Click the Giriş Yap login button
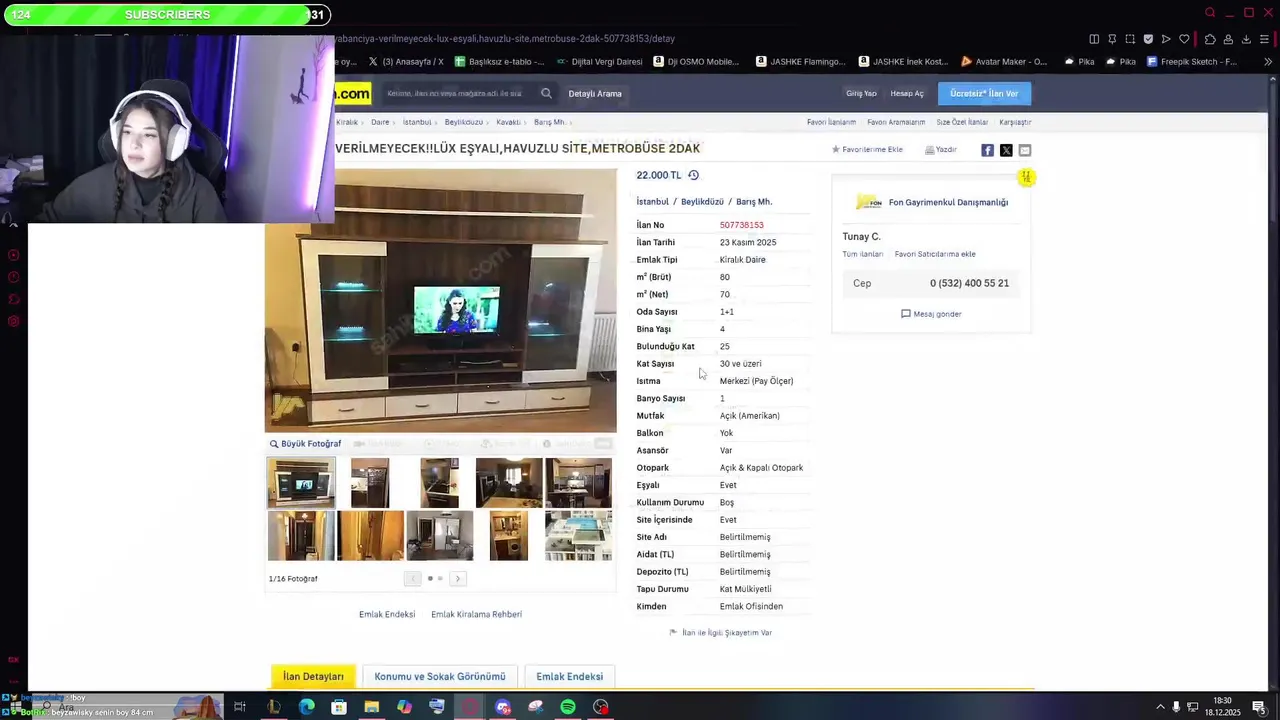The image size is (1280, 720). coord(861,93)
